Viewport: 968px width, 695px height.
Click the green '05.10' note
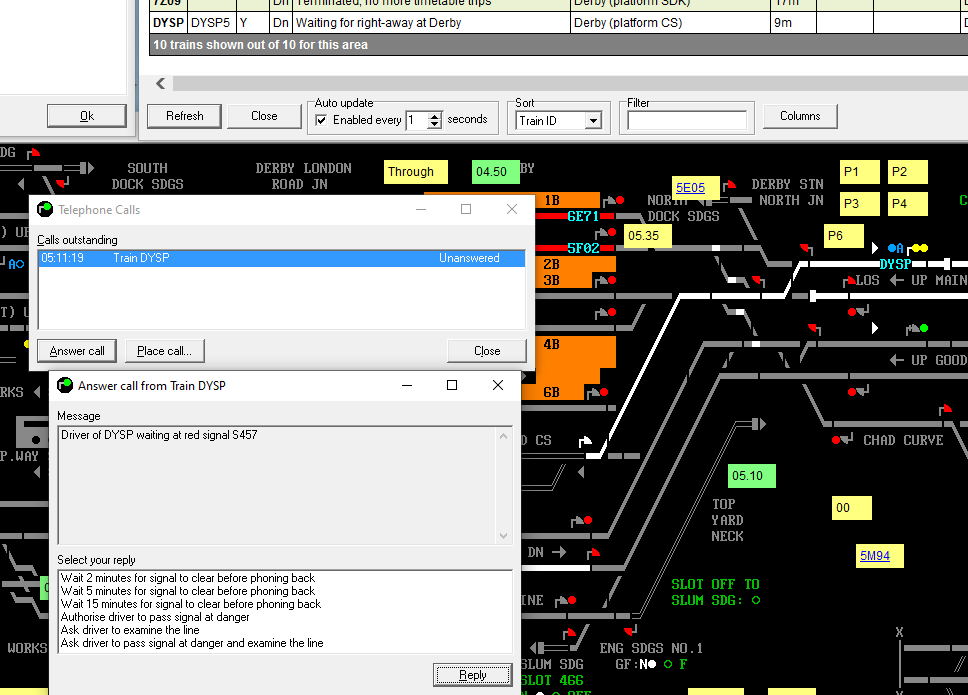tap(751, 476)
